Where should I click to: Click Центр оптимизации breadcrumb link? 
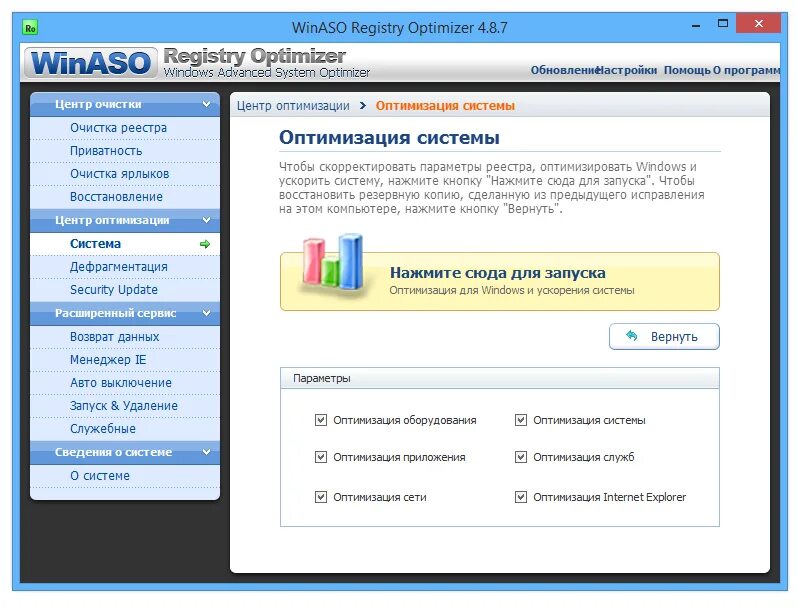click(293, 106)
